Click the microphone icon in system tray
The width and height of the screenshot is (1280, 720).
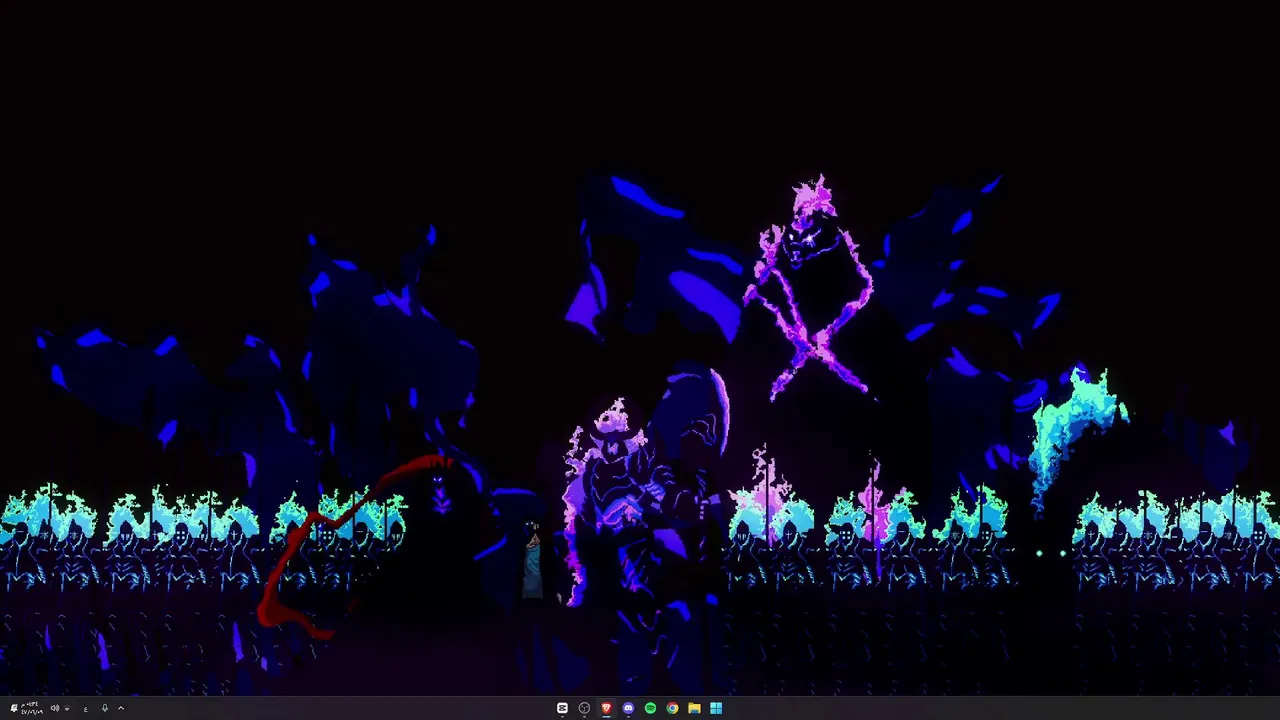click(x=105, y=708)
